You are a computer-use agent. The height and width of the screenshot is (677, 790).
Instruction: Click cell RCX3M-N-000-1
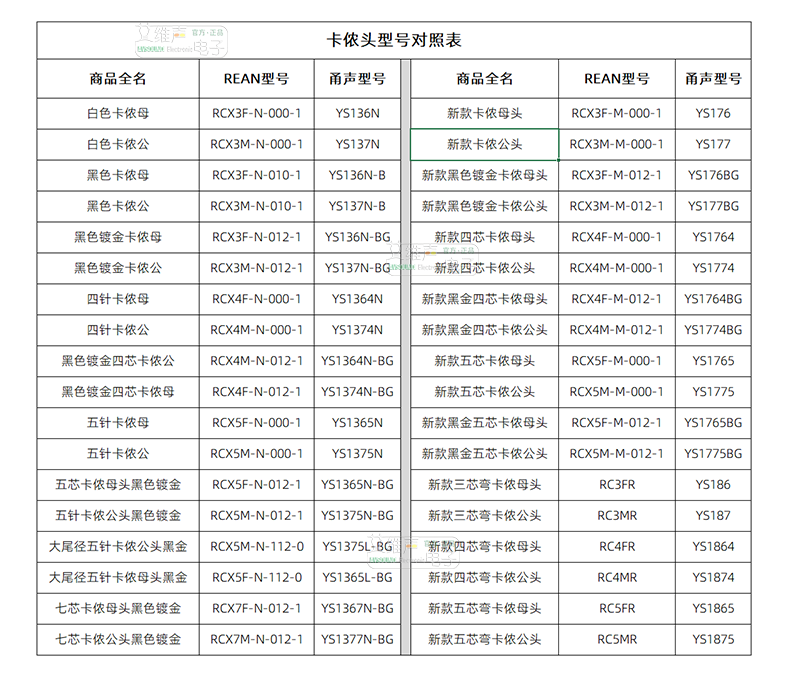click(256, 145)
